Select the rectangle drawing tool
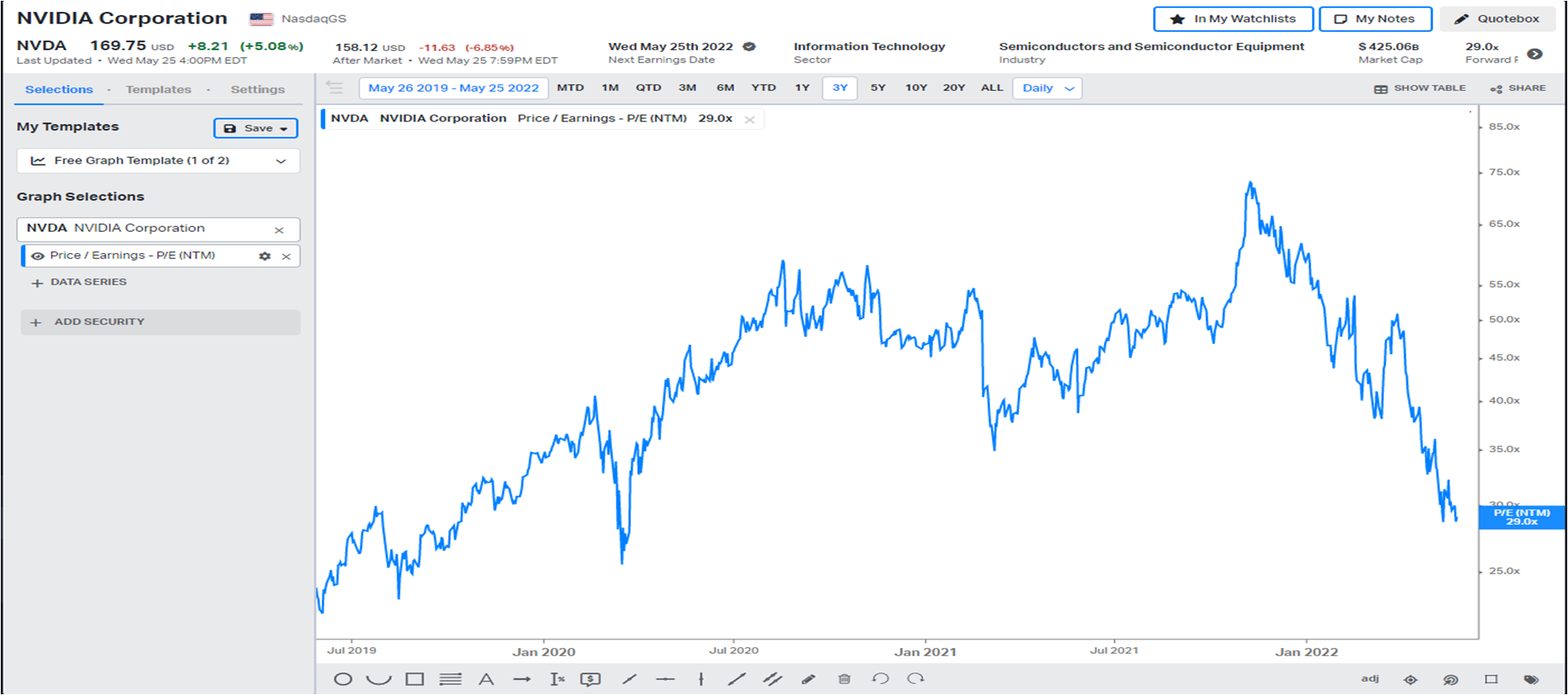The image size is (1568, 695). click(415, 679)
